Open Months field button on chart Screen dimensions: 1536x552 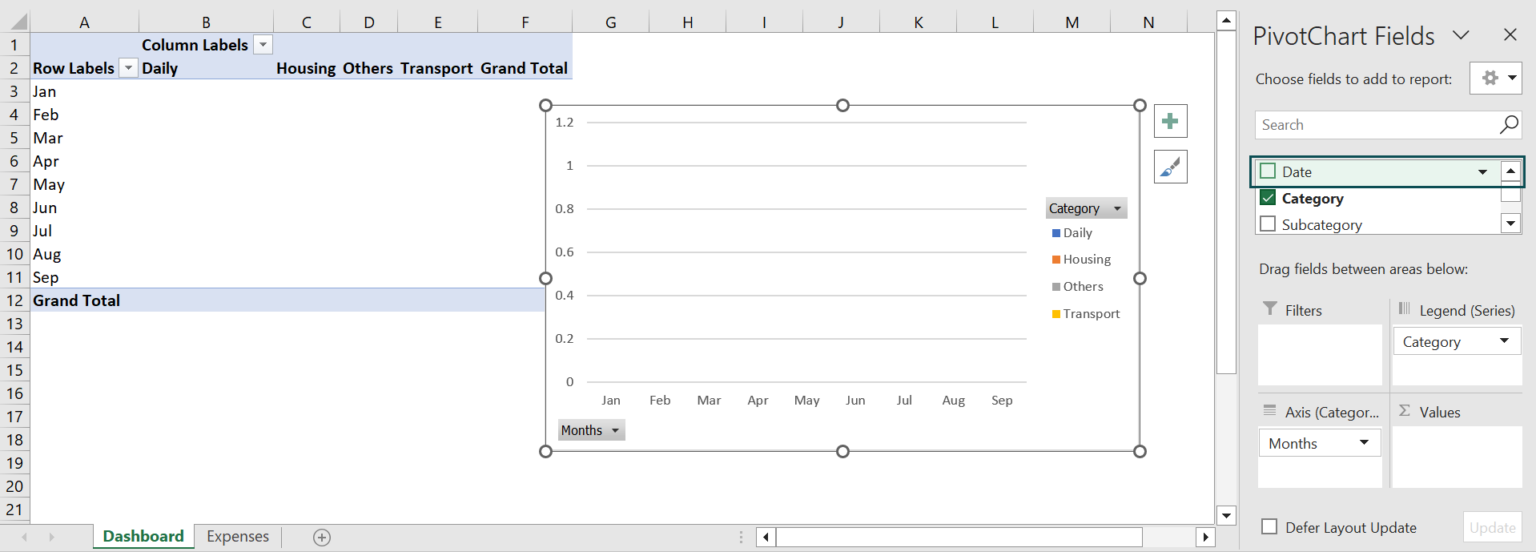591,430
